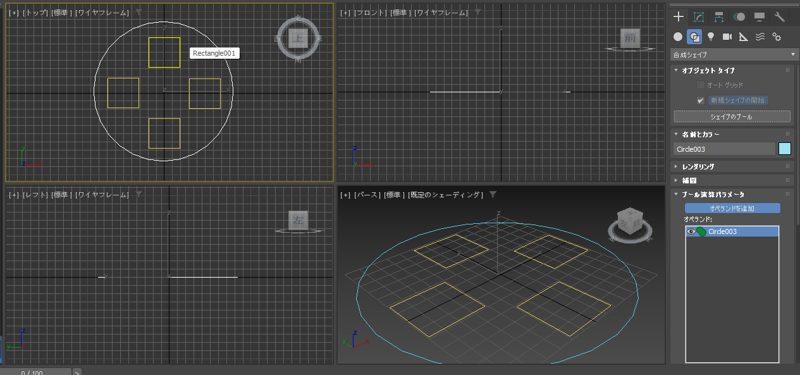Image resolution: width=800 pixels, height=375 pixels.
Task: Open the [+] menu of the Front viewport
Action: (345, 12)
